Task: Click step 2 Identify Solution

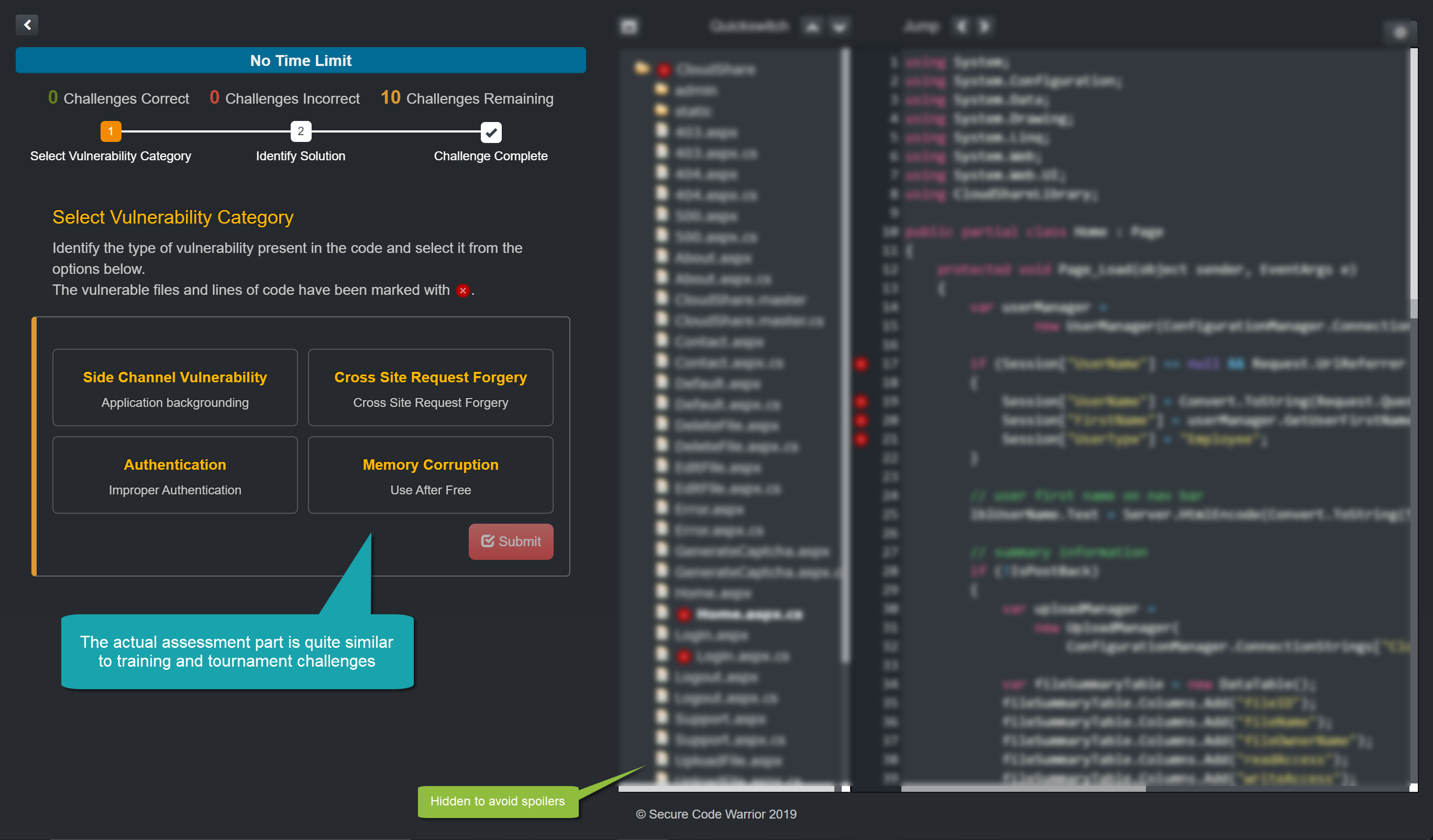Action: pos(301,131)
